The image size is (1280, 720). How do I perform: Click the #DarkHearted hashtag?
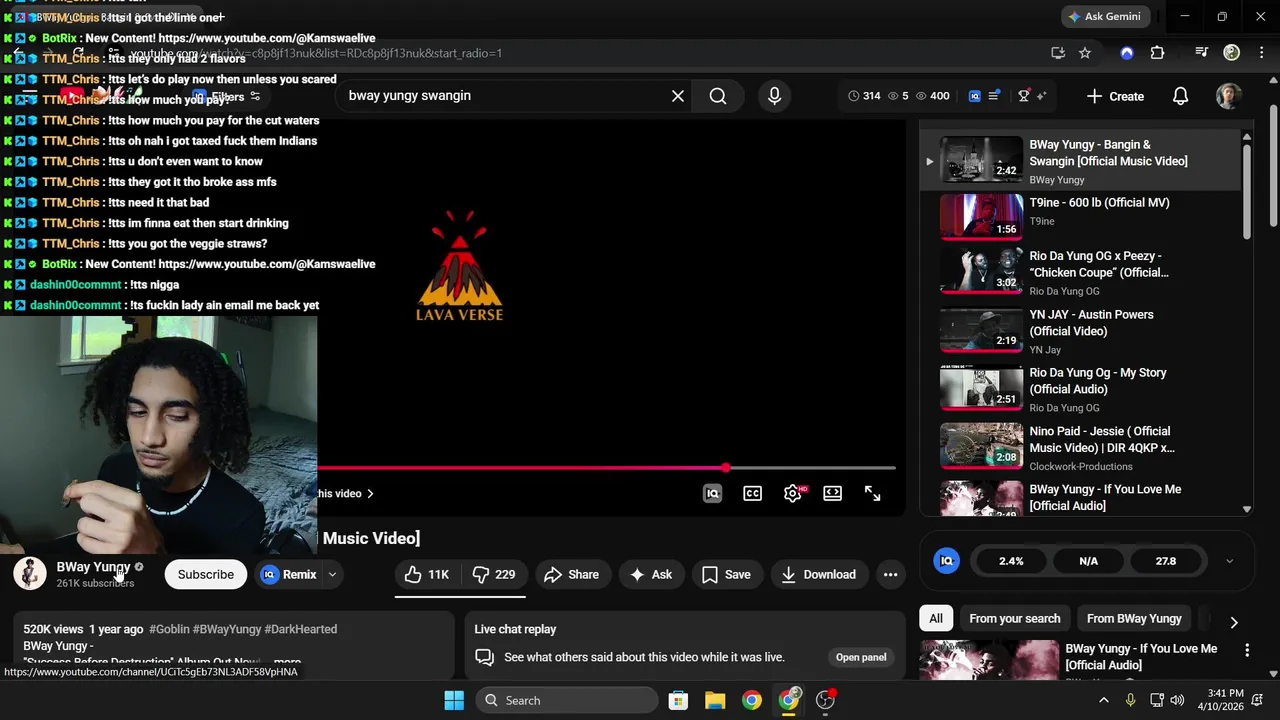pos(301,629)
